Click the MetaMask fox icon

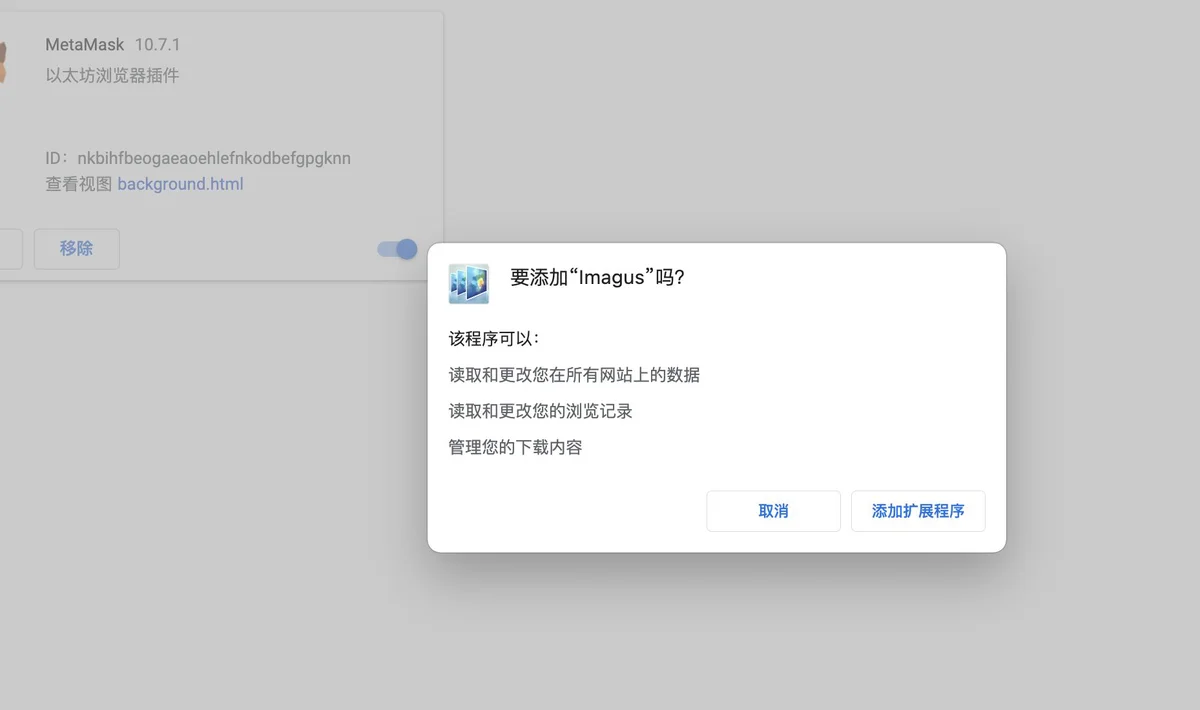point(4,62)
